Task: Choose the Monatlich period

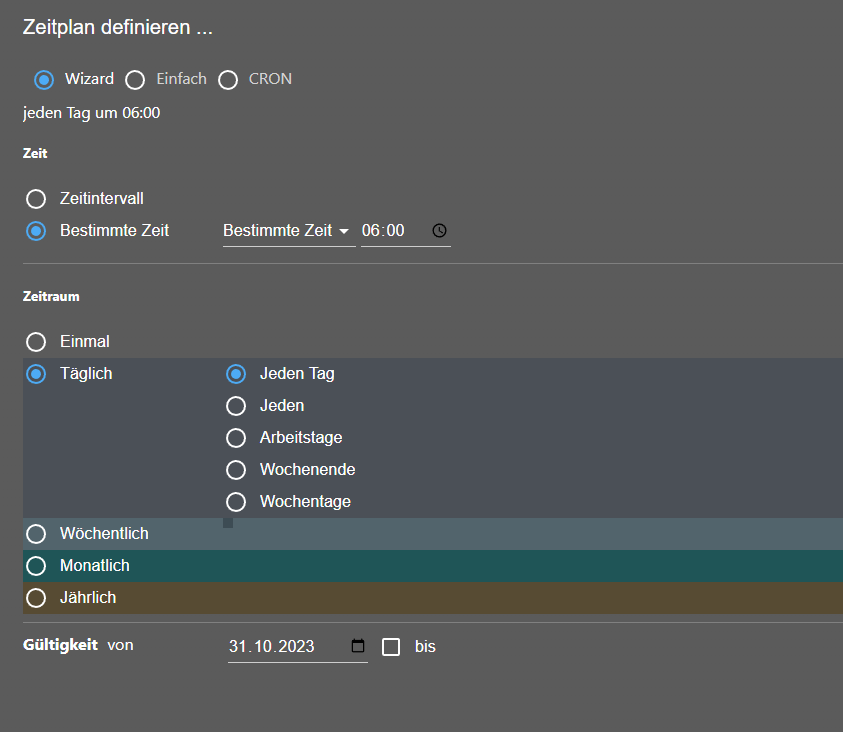Action: (36, 566)
